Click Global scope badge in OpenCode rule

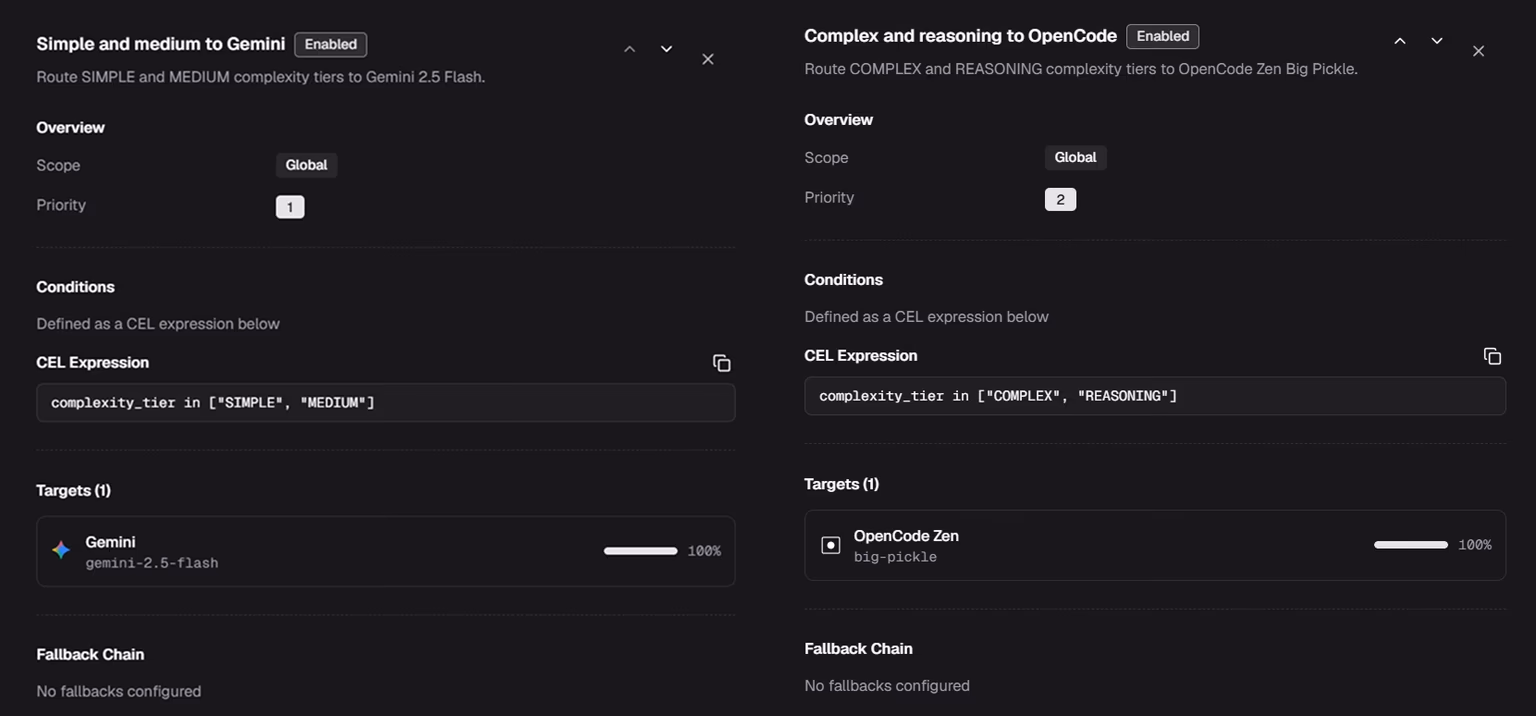tap(1075, 157)
